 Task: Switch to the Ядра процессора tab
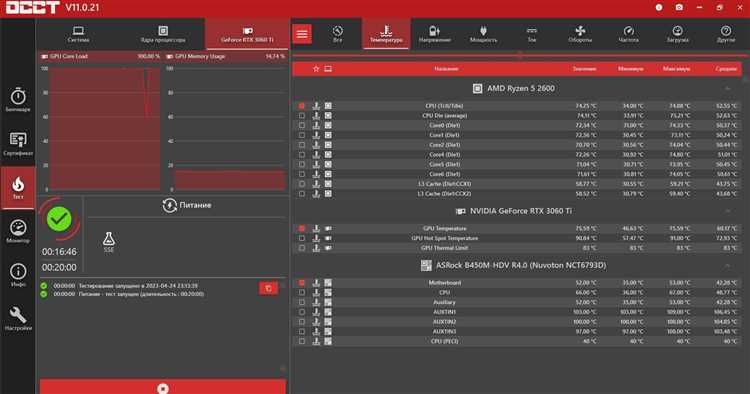[163, 34]
